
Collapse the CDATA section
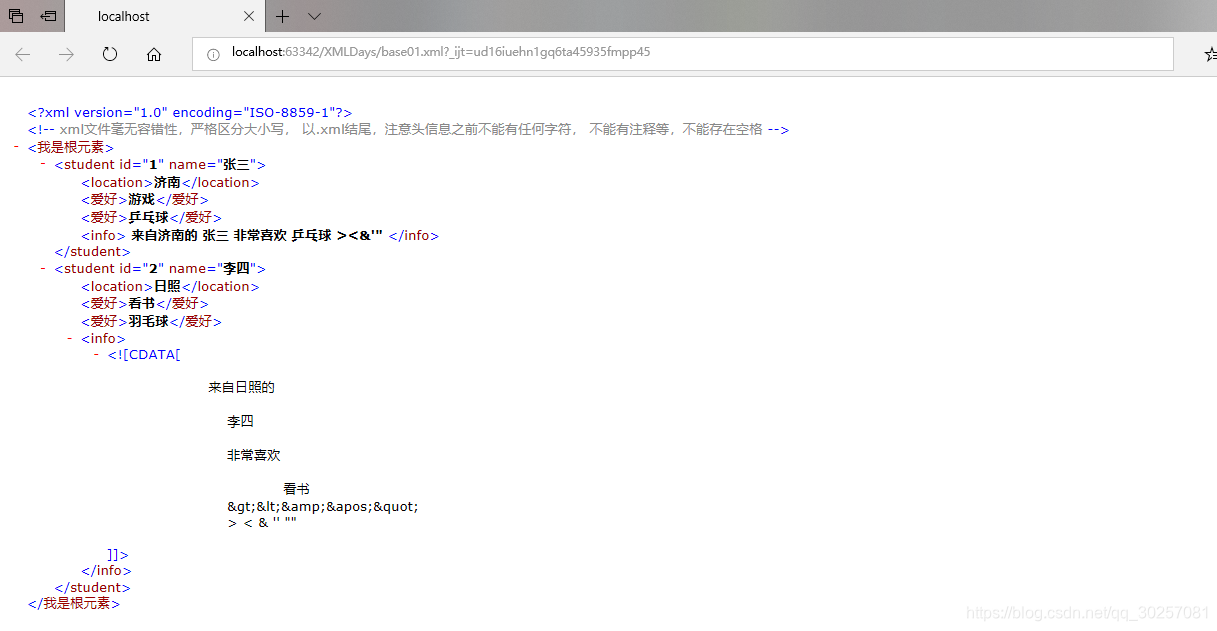(97, 355)
